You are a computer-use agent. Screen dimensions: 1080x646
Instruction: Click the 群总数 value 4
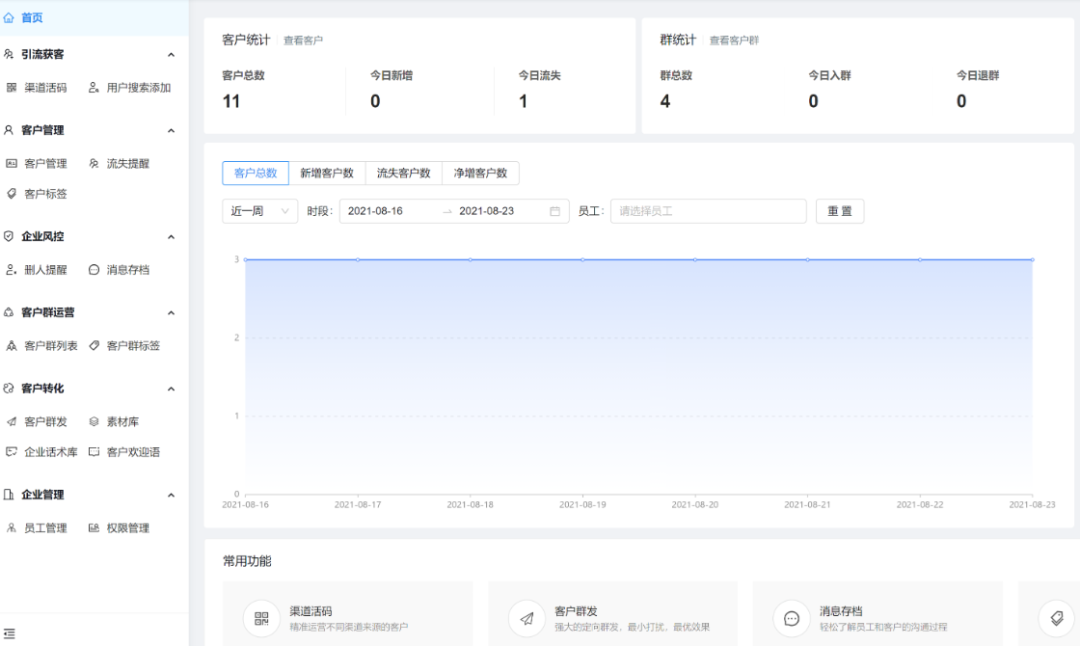pyautogui.click(x=665, y=101)
